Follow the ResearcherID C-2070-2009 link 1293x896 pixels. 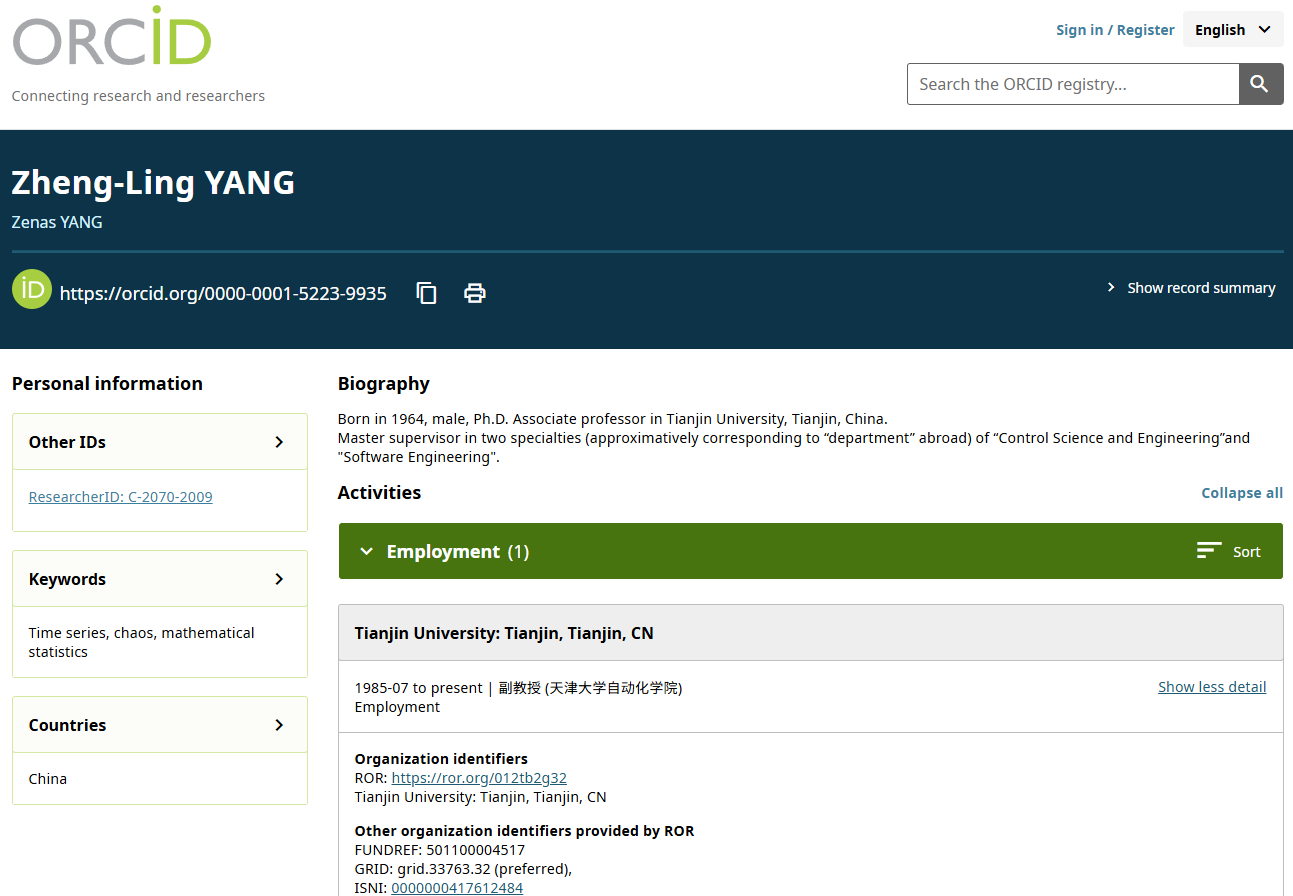pos(120,496)
